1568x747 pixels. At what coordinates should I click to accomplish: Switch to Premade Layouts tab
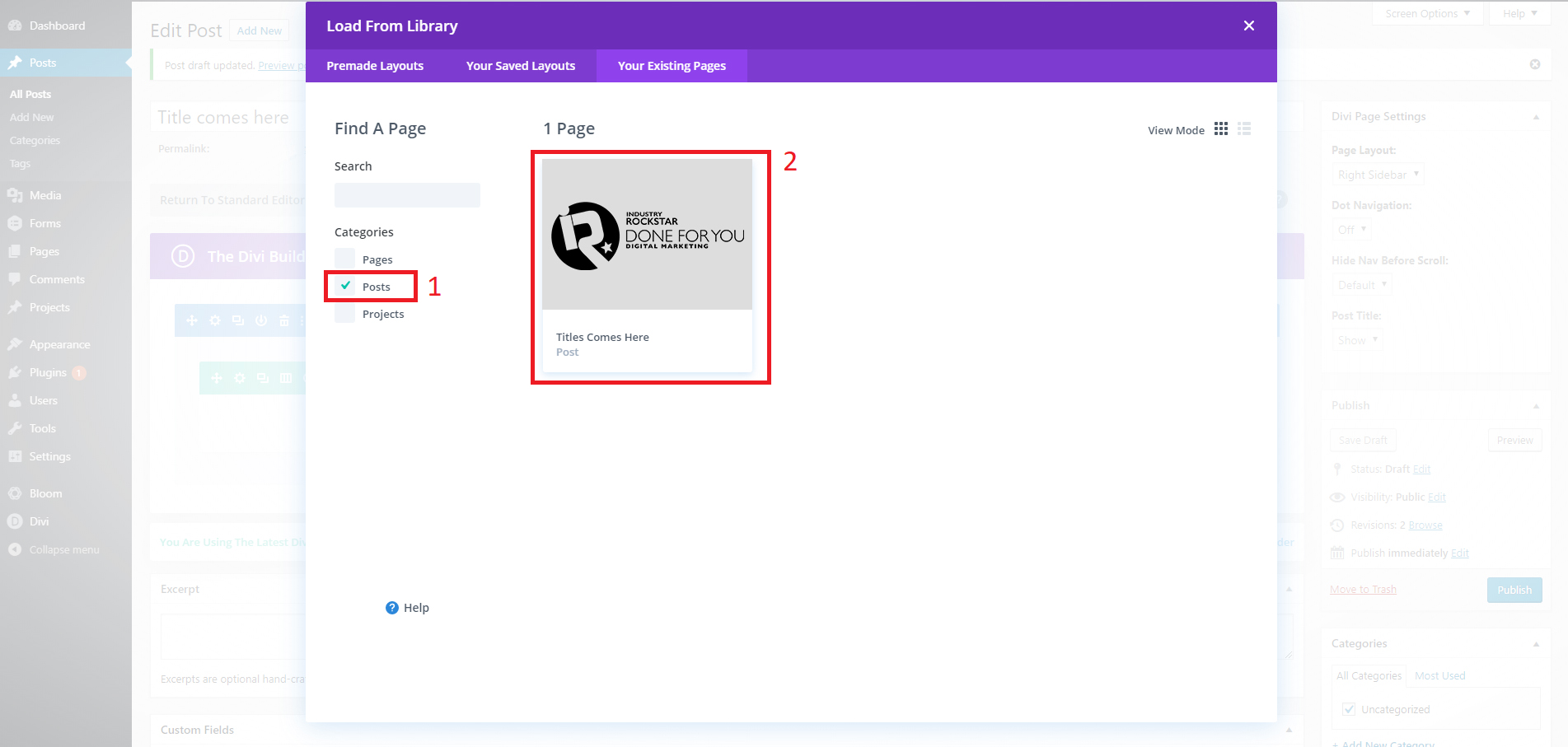(375, 66)
